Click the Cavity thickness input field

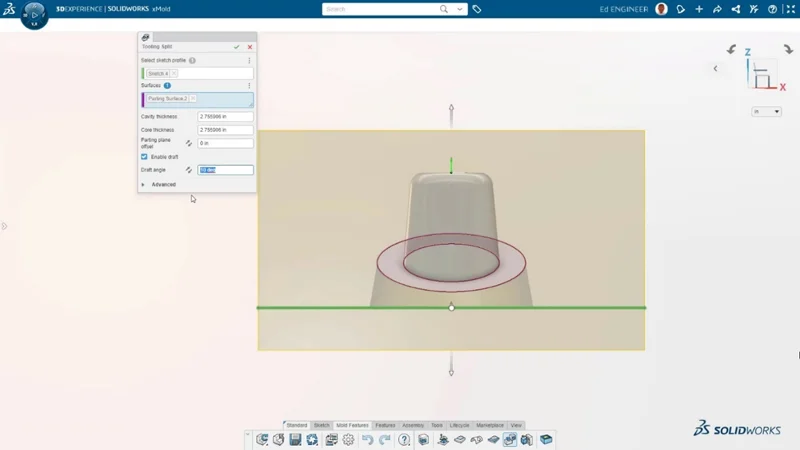[225, 117]
